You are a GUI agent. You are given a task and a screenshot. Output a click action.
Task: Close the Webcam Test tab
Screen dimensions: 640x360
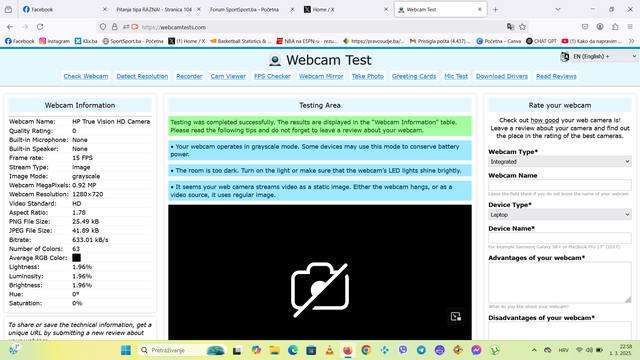pyautogui.click(x=480, y=9)
